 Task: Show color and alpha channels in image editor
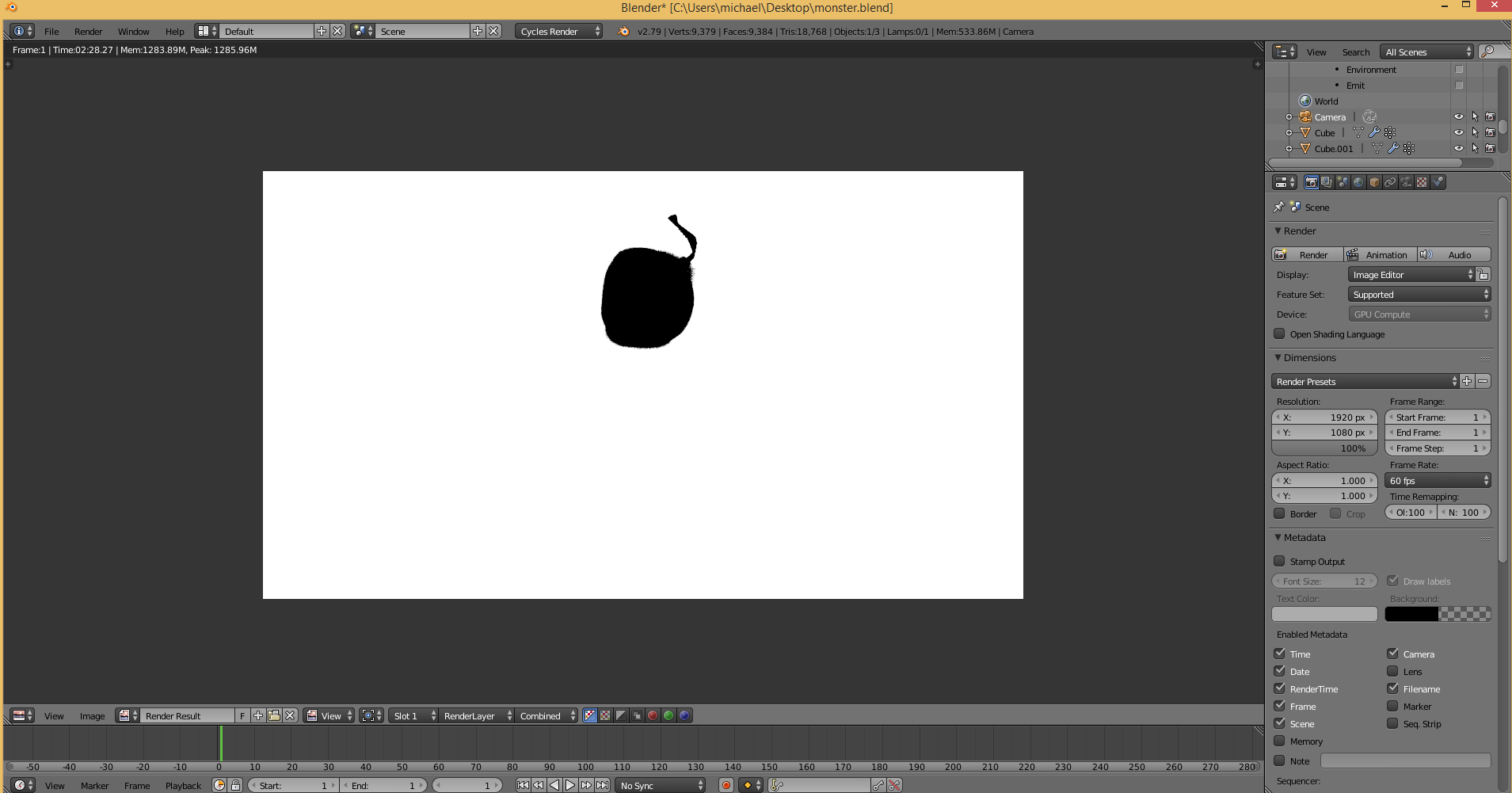coord(589,715)
